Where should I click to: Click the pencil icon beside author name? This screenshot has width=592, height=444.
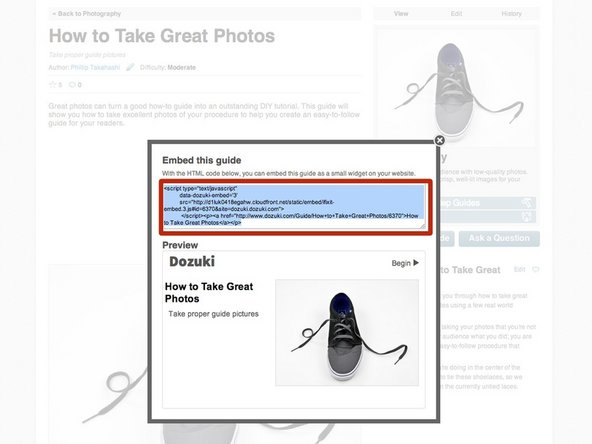point(130,67)
